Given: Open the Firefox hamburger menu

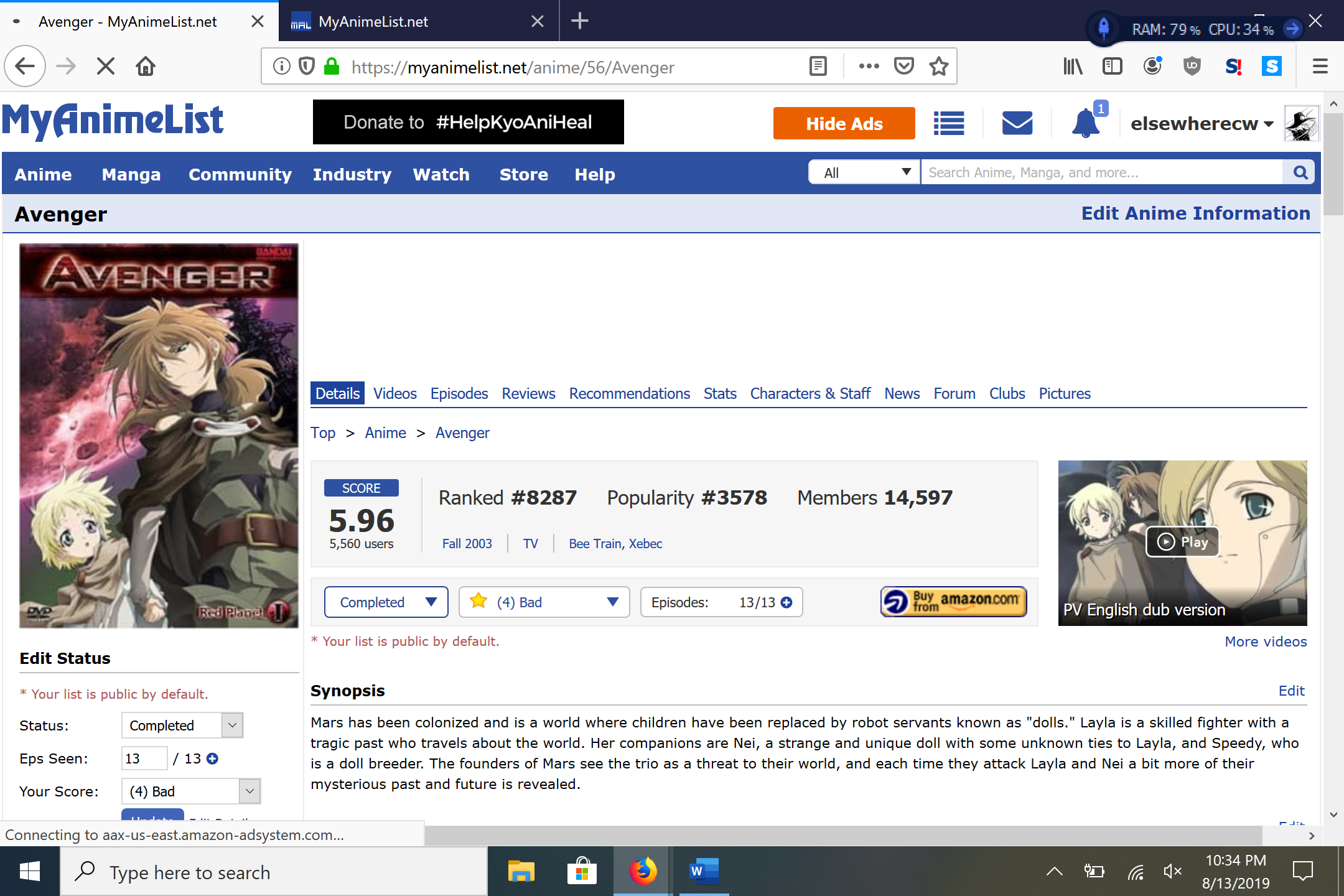Looking at the screenshot, I should click(1320, 66).
